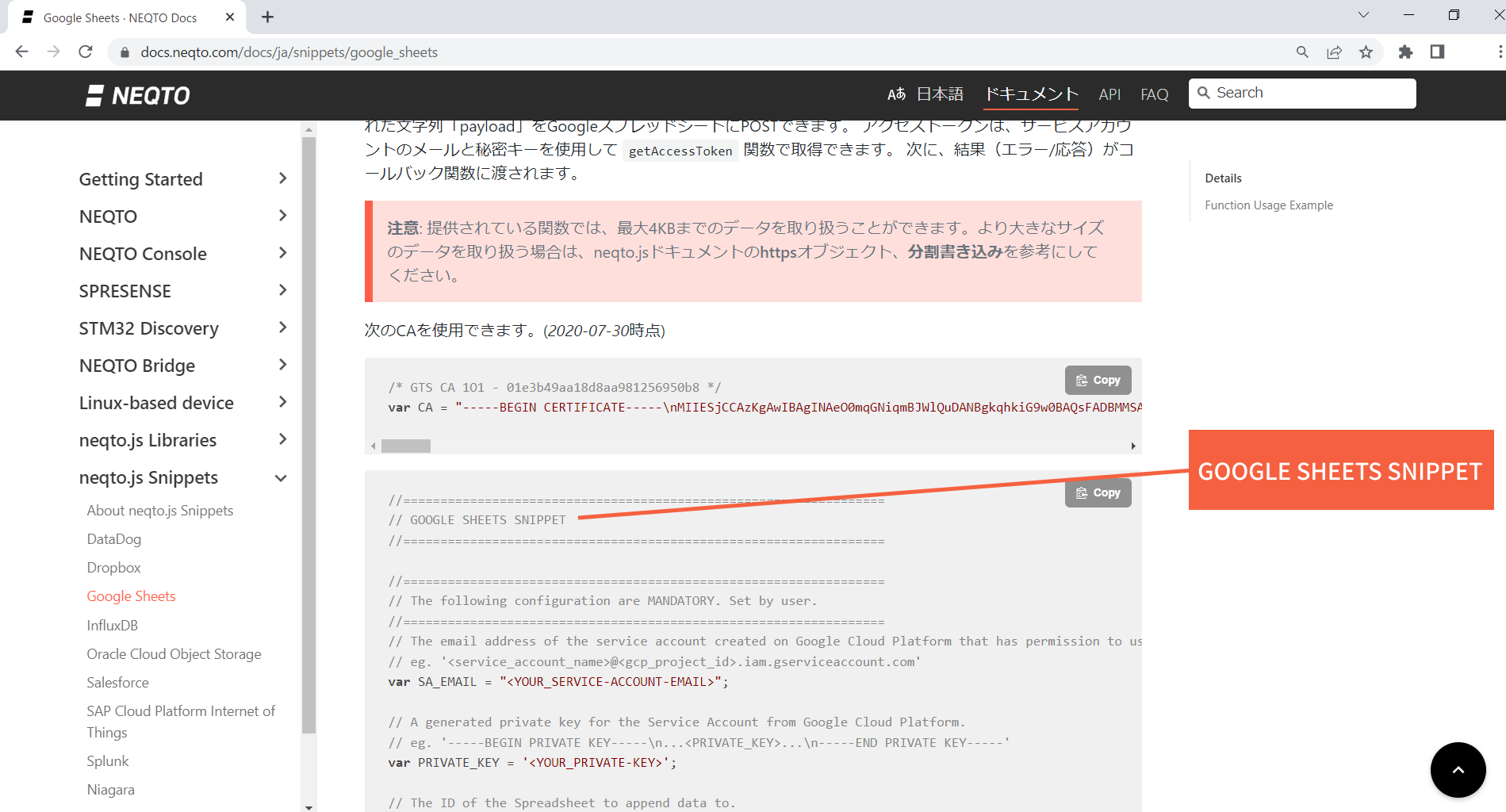Go to the FAQ page
The height and width of the screenshot is (812, 1506).
point(1154,94)
